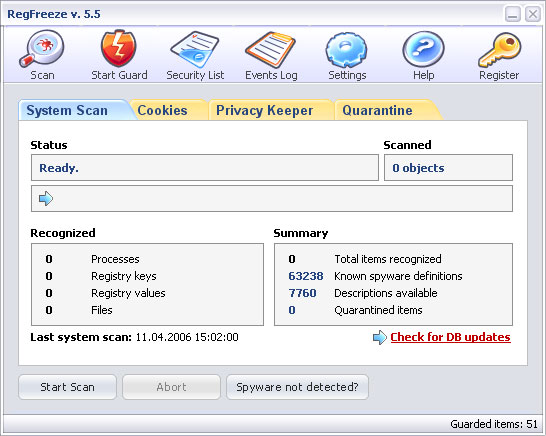Screen dimensions: 546x436
Task: Click the Recognized heading label
Action: (x=63, y=233)
